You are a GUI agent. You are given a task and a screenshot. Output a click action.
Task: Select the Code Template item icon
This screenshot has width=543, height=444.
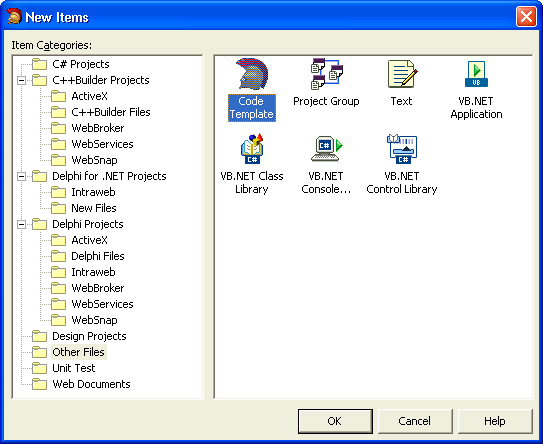tap(252, 74)
